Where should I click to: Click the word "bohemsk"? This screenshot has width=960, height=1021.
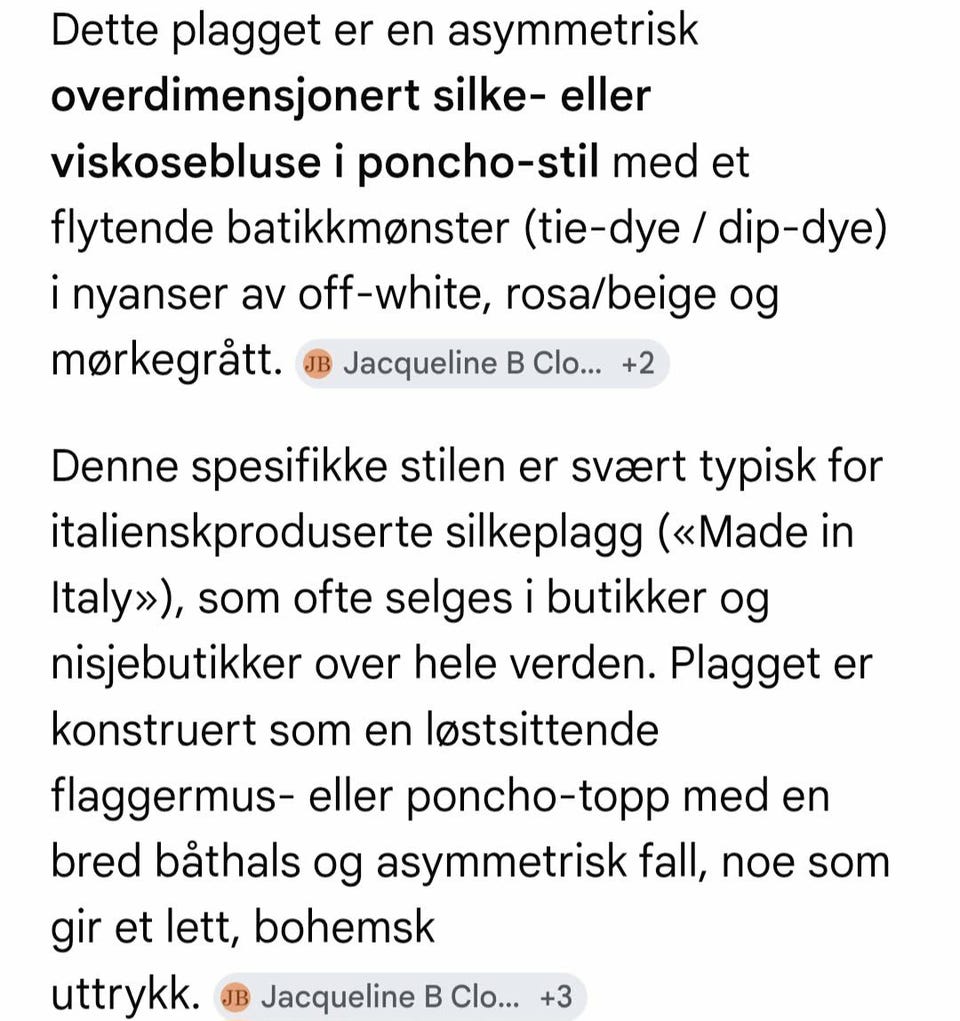[345, 928]
